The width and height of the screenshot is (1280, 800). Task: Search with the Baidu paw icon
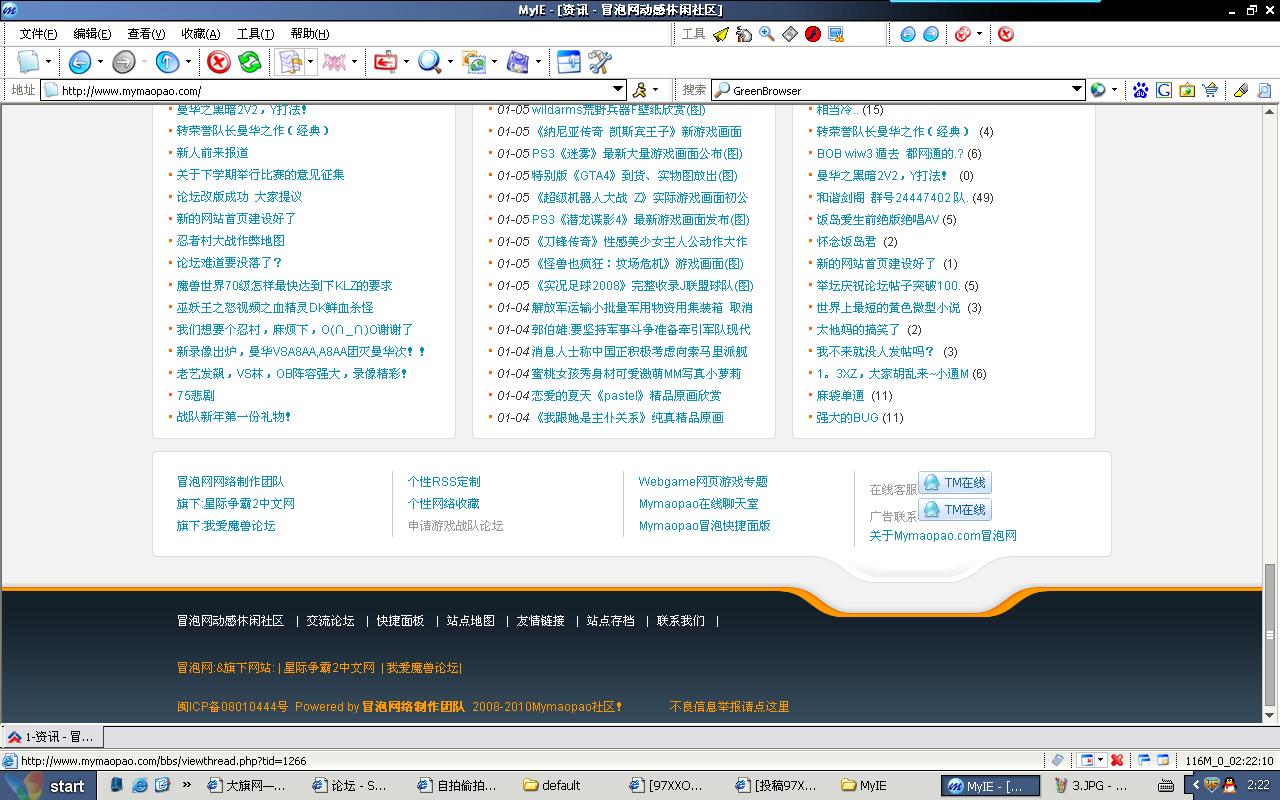pos(1140,90)
